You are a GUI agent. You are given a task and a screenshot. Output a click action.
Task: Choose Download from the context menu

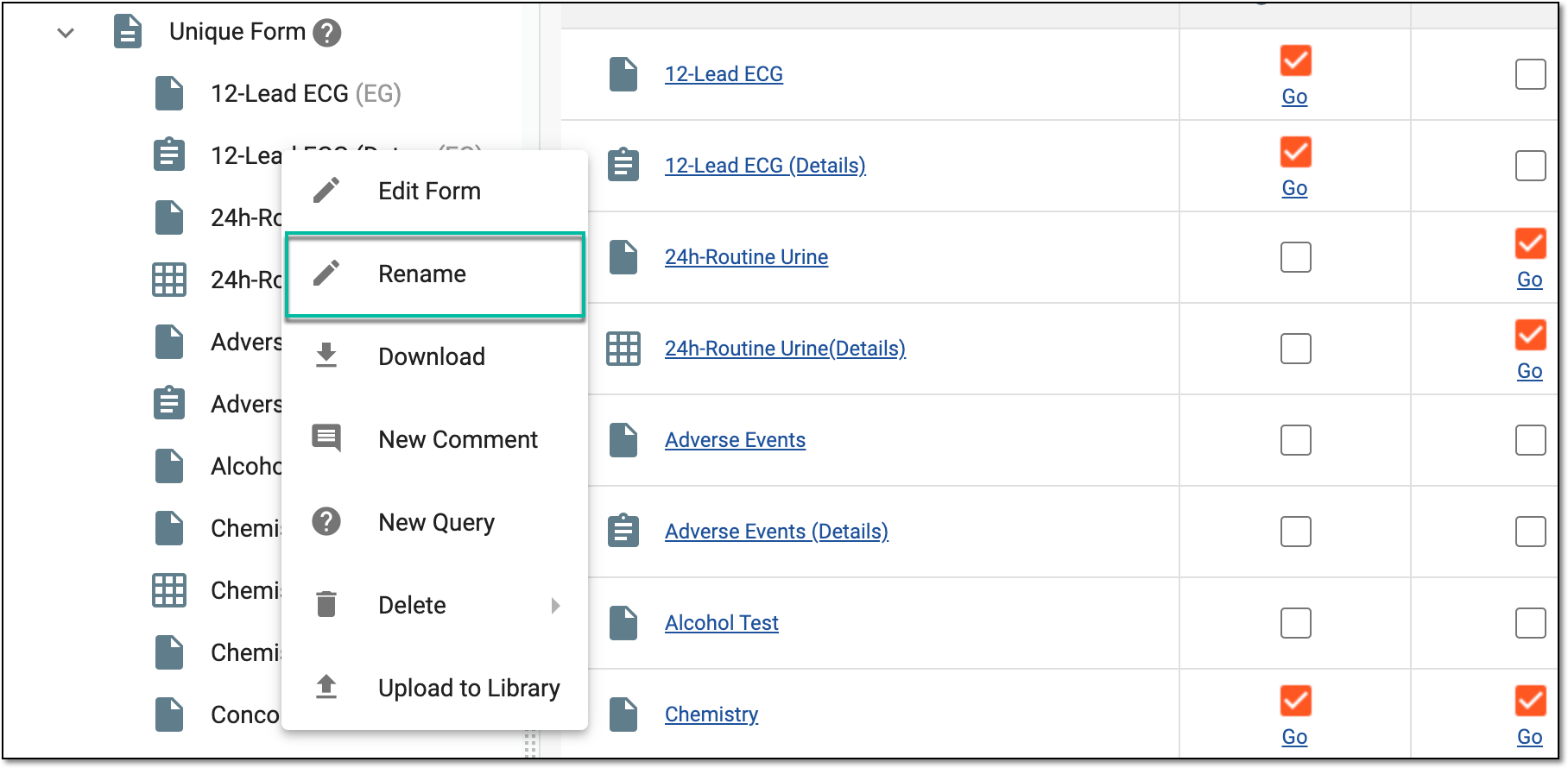(435, 356)
